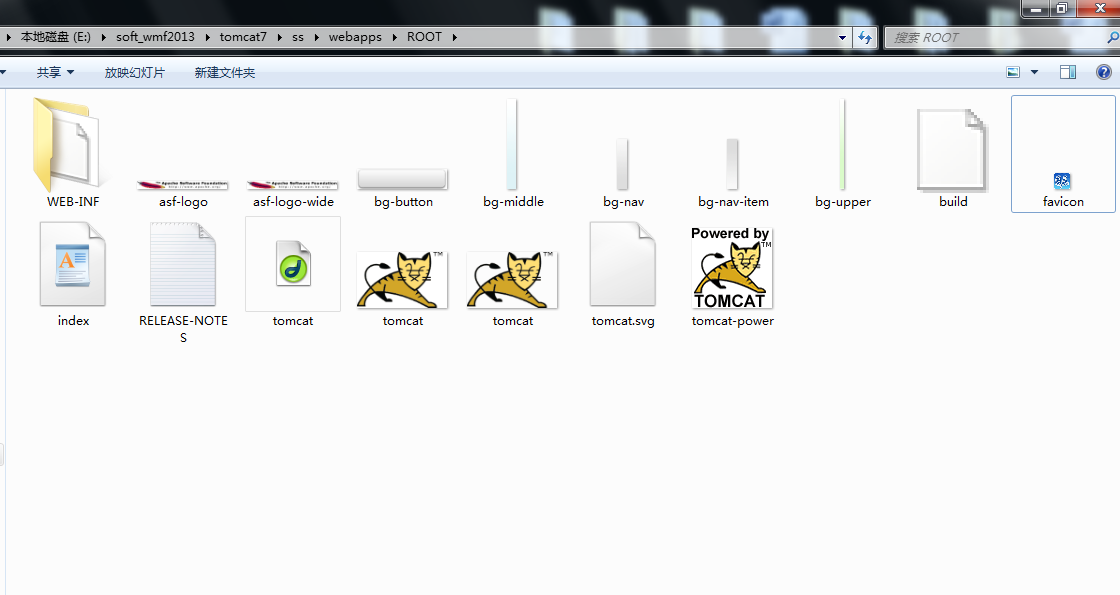
Task: Select the tomcat Dreamweaver stylesheet file icon
Action: 293,264
